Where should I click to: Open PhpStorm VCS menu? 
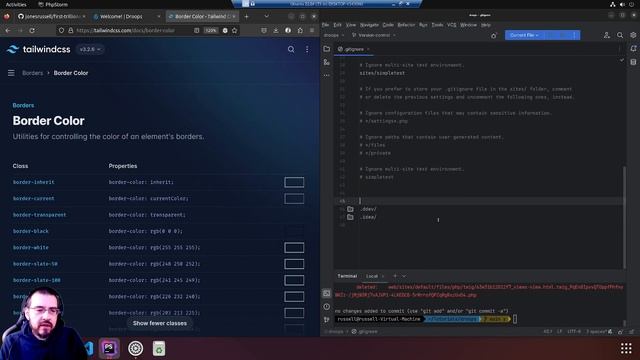[451, 25]
